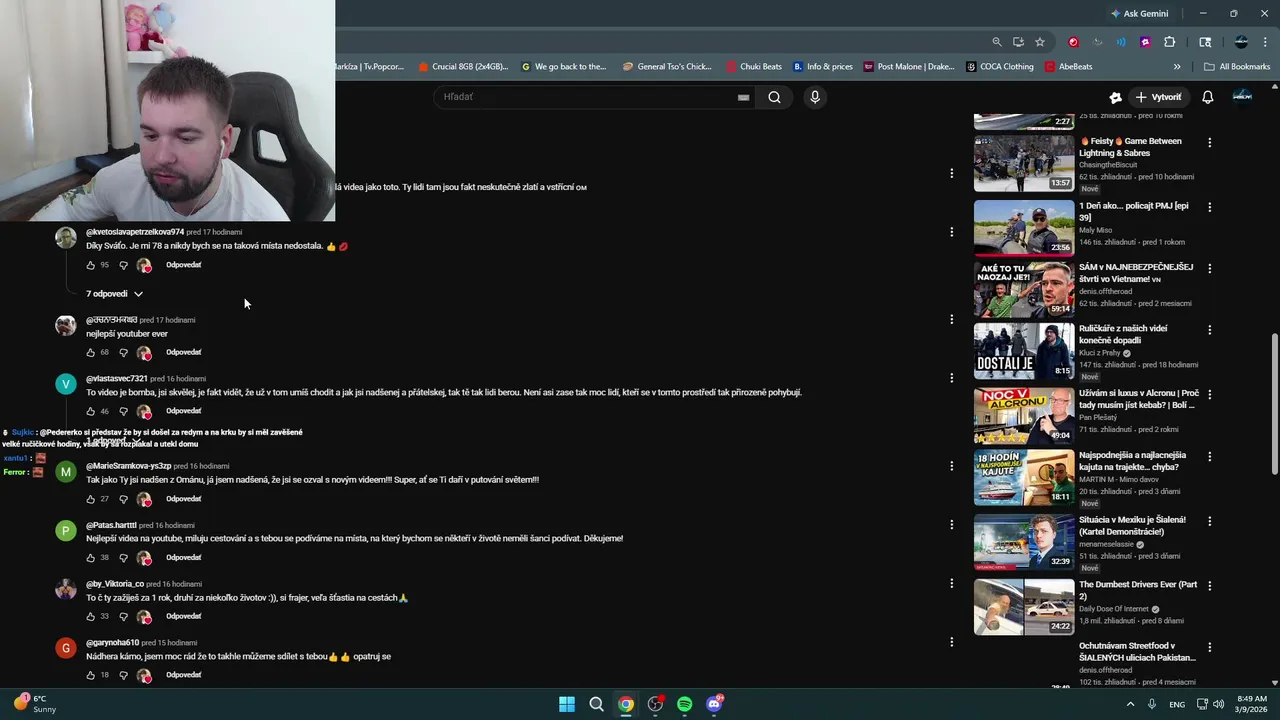Like the comment by @Patas.harttti
Screen dimensions: 1280x720
point(91,557)
